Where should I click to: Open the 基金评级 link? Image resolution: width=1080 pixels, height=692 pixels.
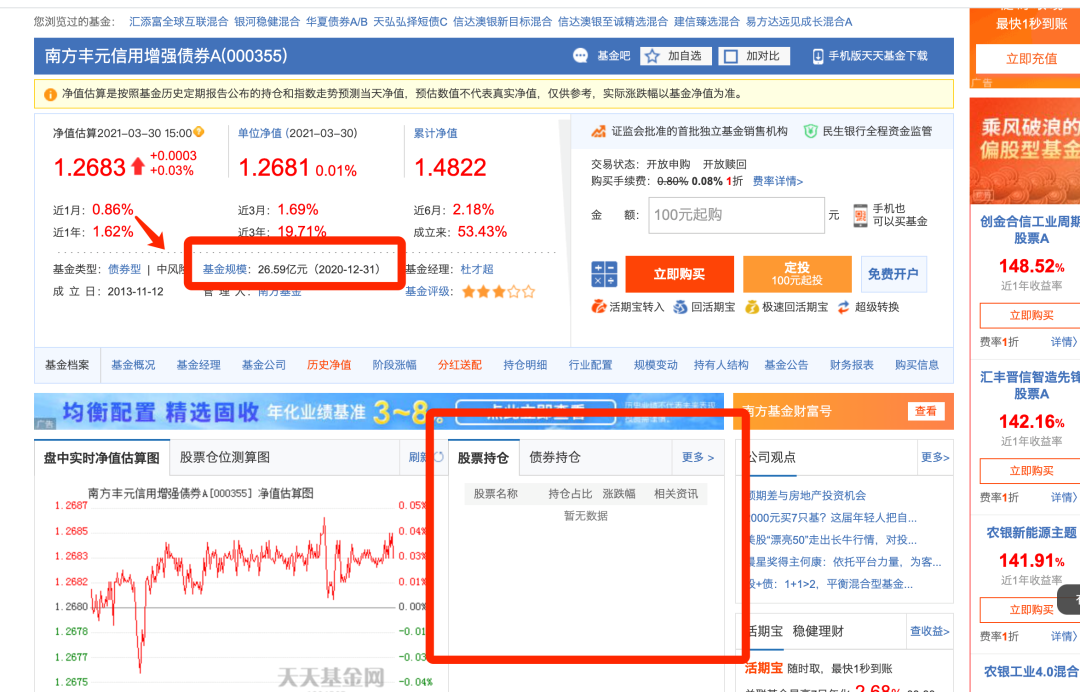tap(428, 292)
